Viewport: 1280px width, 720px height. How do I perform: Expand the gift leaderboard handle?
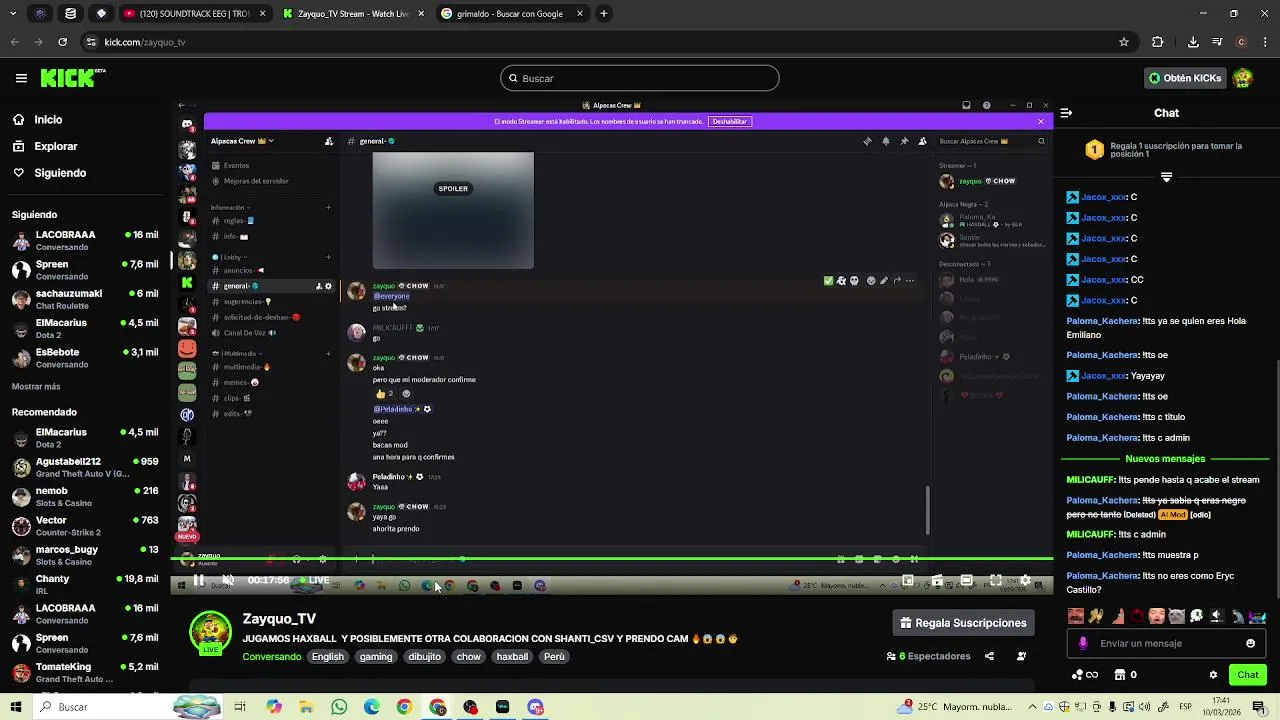click(x=1166, y=177)
